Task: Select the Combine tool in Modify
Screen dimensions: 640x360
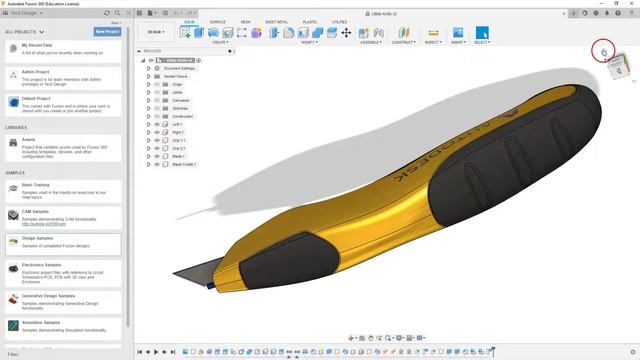Action: coord(318,33)
